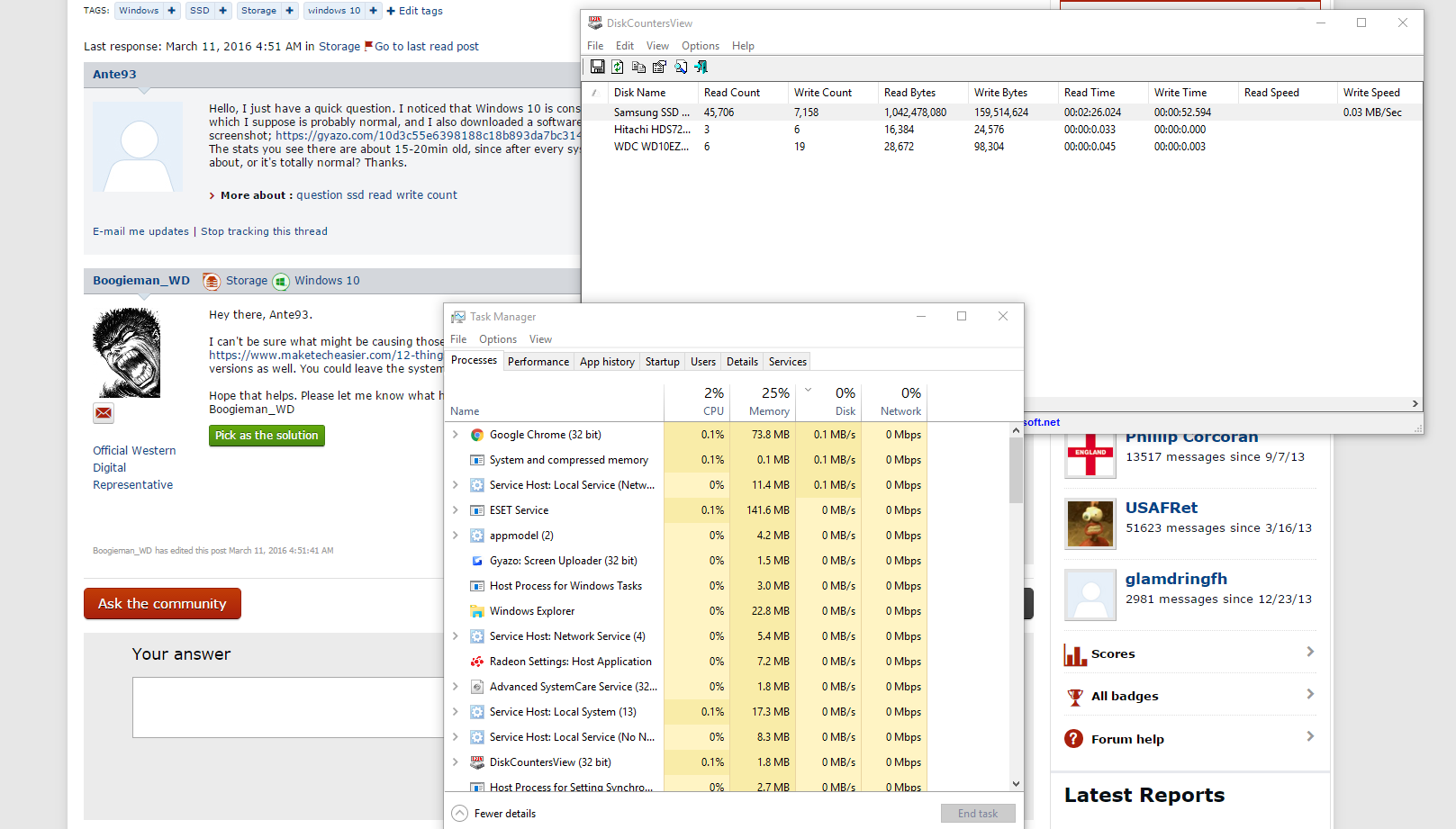Screen dimensions: 1456x829
Task: Click the red envelope message icon under avatar
Action: click(104, 413)
